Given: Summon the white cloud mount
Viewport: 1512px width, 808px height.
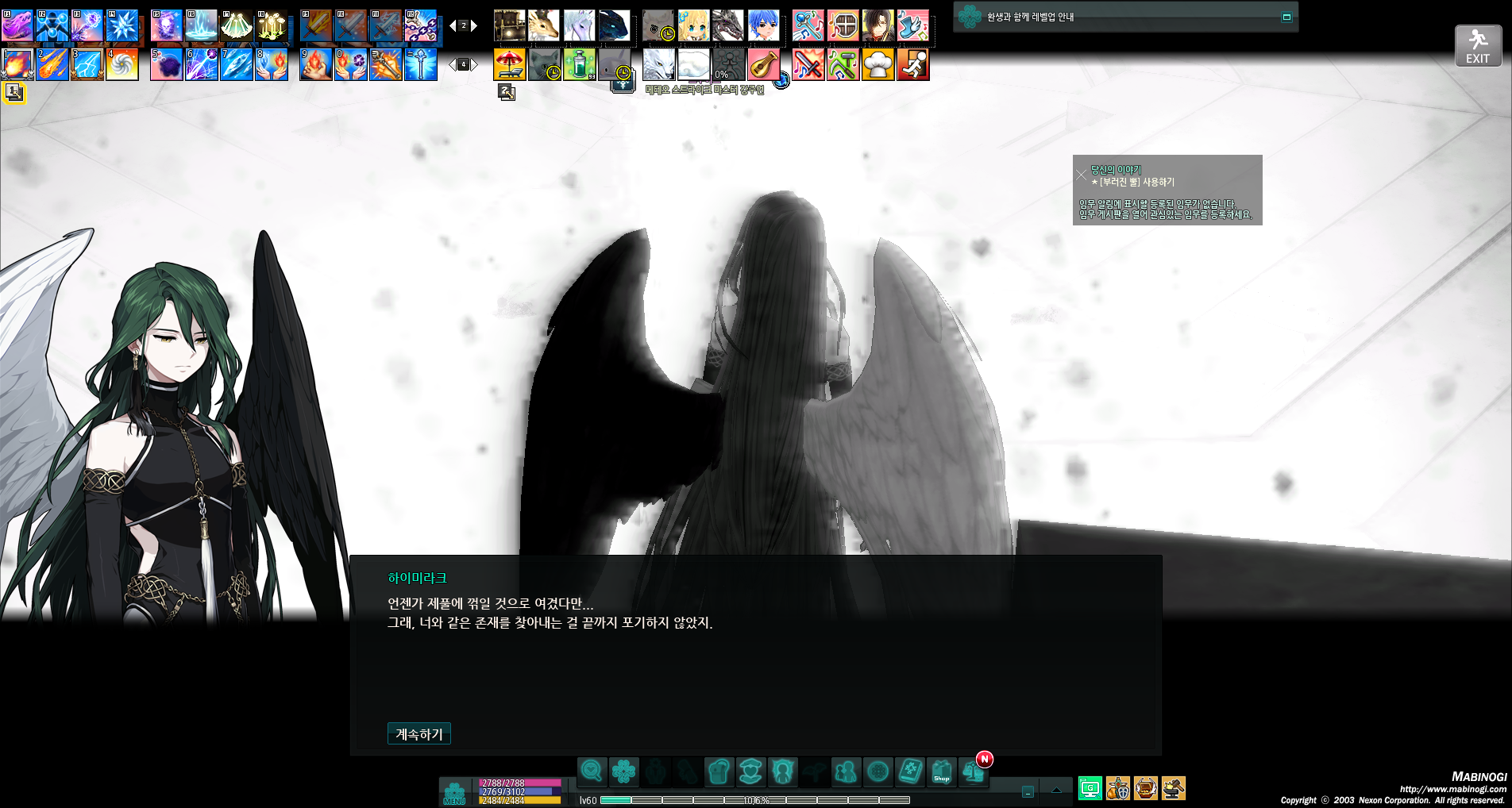Looking at the screenshot, I should (693, 64).
